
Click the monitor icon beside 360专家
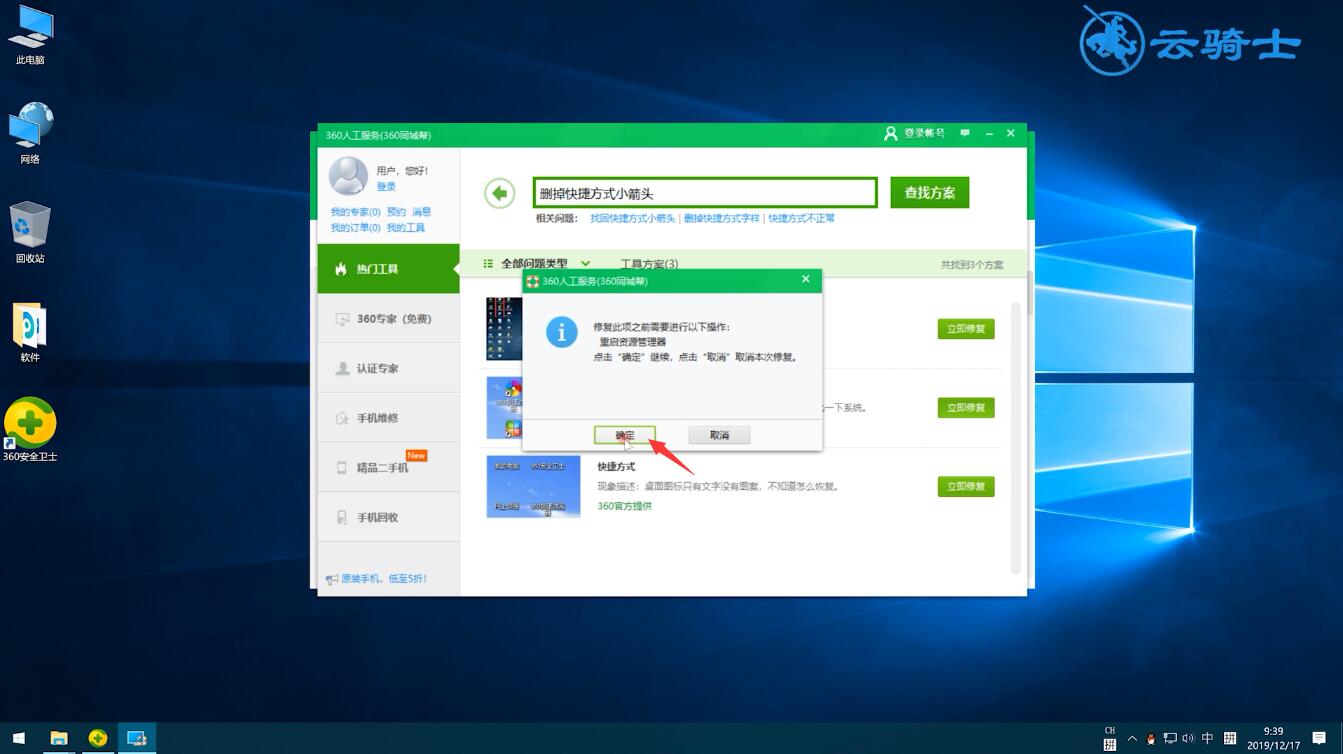(342, 319)
